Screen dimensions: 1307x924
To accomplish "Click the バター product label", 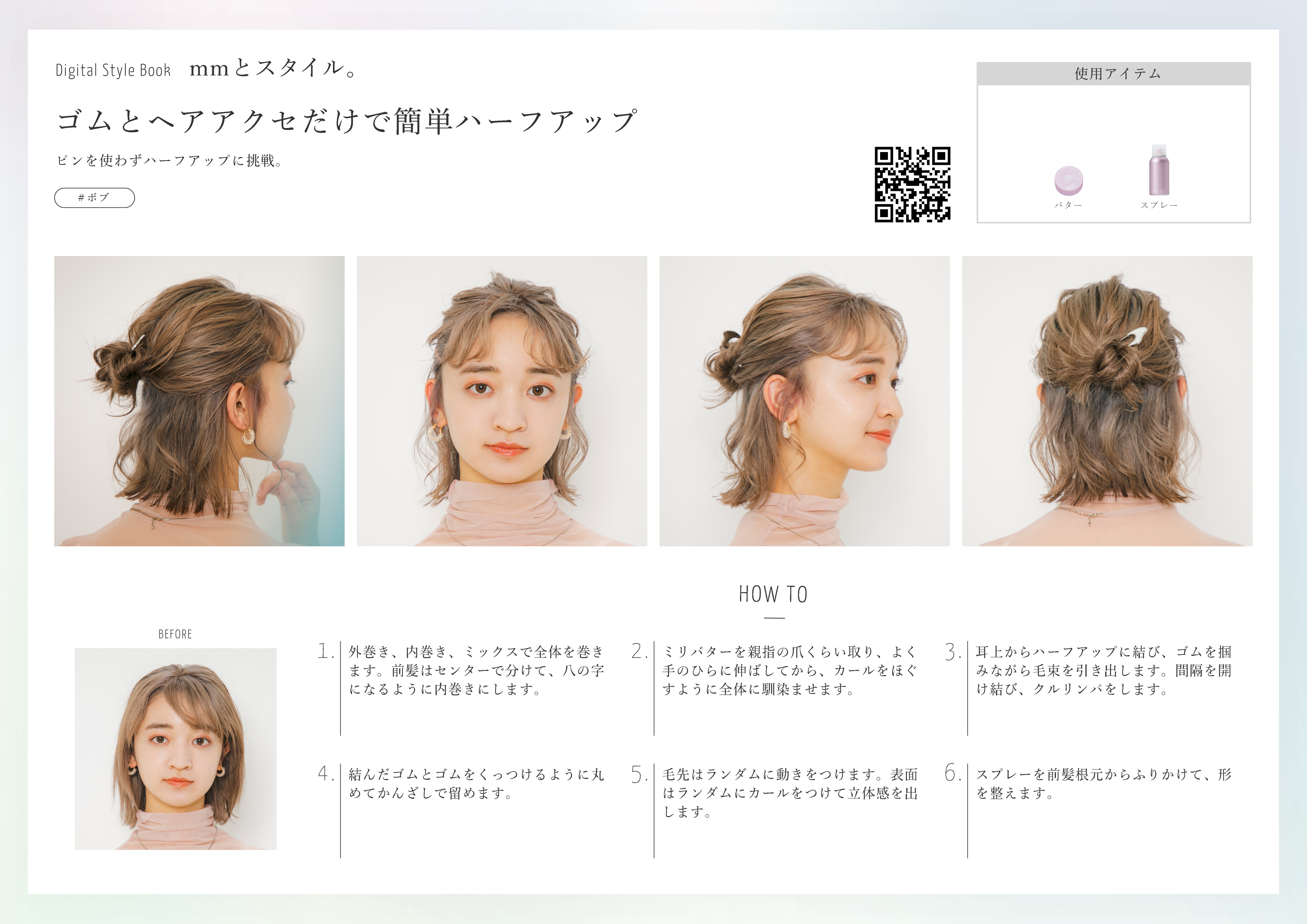I will pos(1068,205).
